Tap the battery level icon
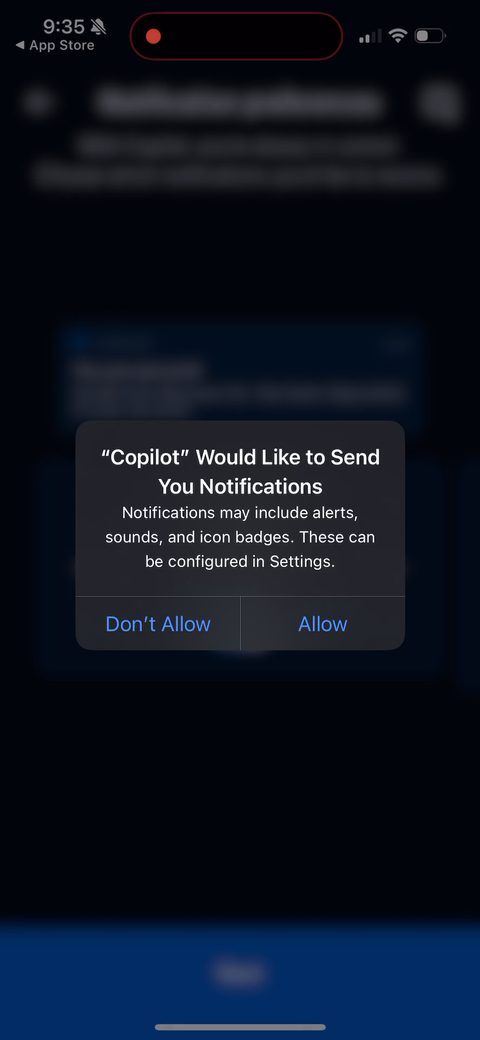The image size is (480, 1040). pyautogui.click(x=430, y=36)
